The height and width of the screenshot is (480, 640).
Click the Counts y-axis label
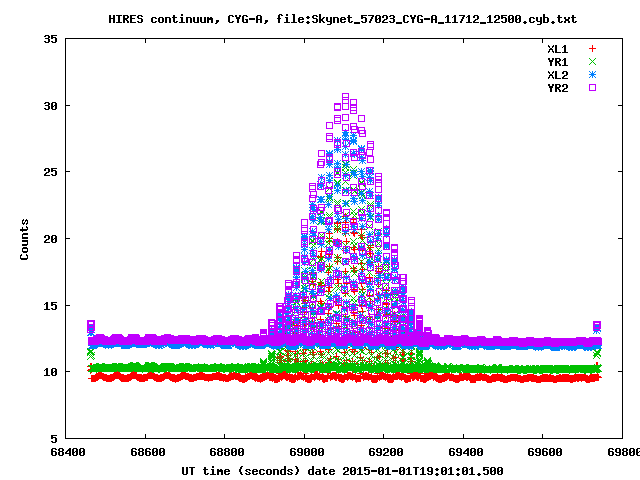[24, 239]
